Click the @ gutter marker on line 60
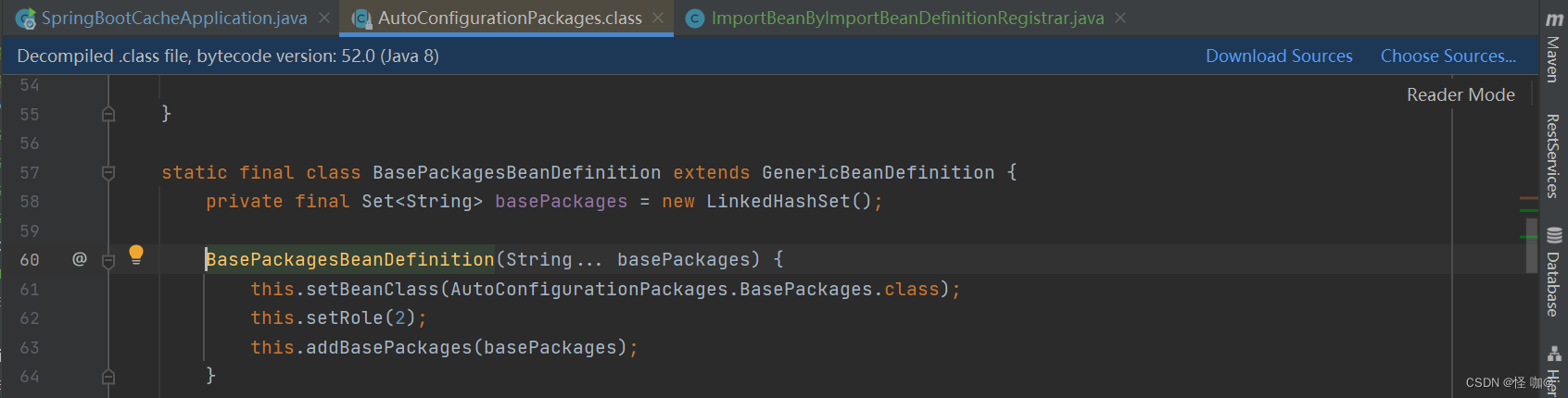1568x398 pixels. (x=80, y=259)
